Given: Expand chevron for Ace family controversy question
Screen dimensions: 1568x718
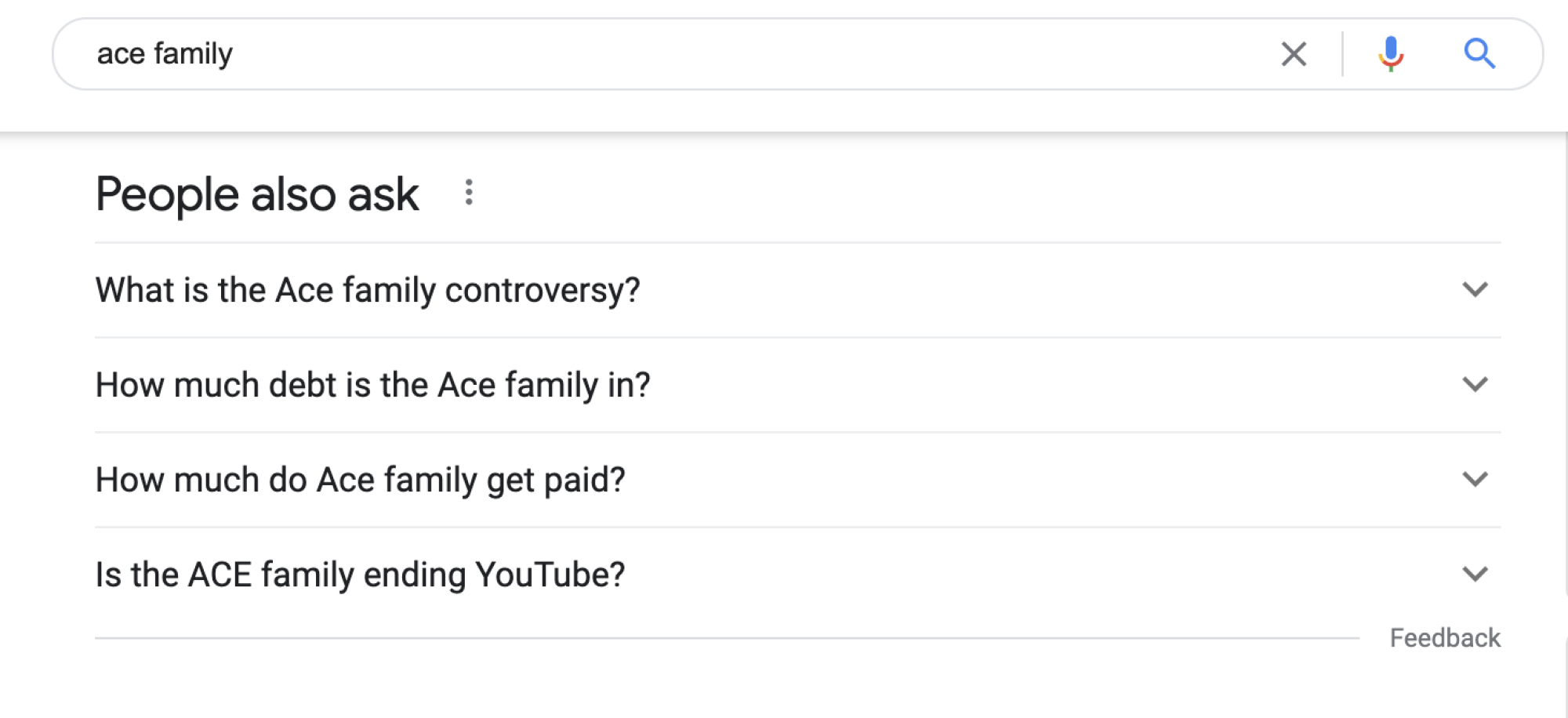Looking at the screenshot, I should pos(1475,290).
